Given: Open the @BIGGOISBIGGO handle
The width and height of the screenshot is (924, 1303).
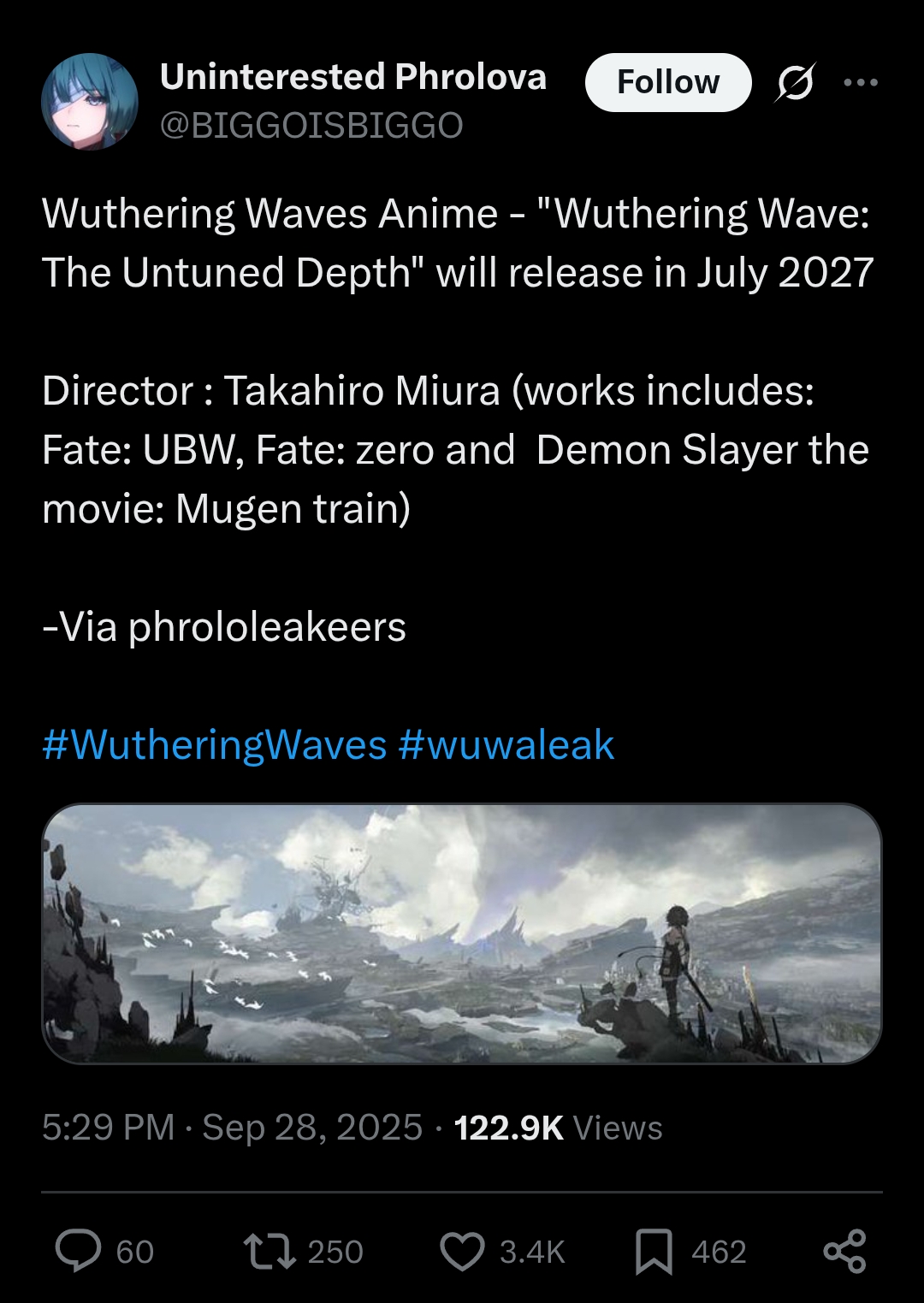Looking at the screenshot, I should 311,126.
